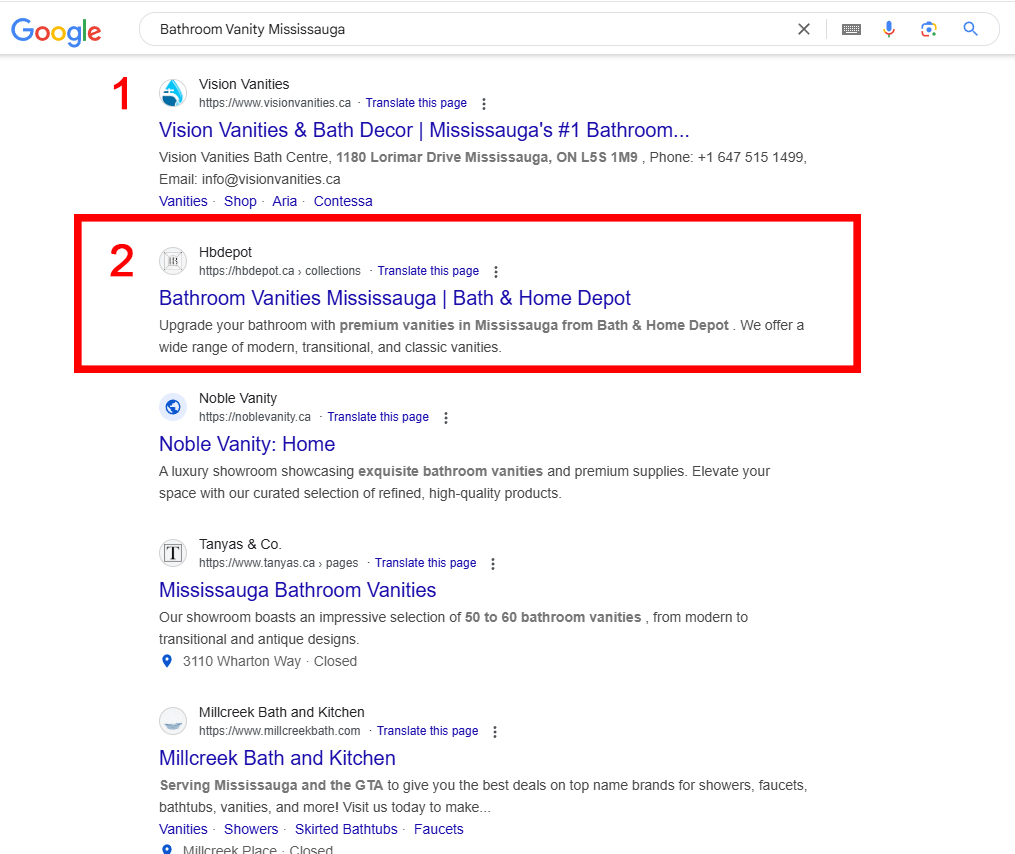The height and width of the screenshot is (854, 1015).
Task: Open the Contessa sitelink under Vision Vanities
Action: (342, 201)
